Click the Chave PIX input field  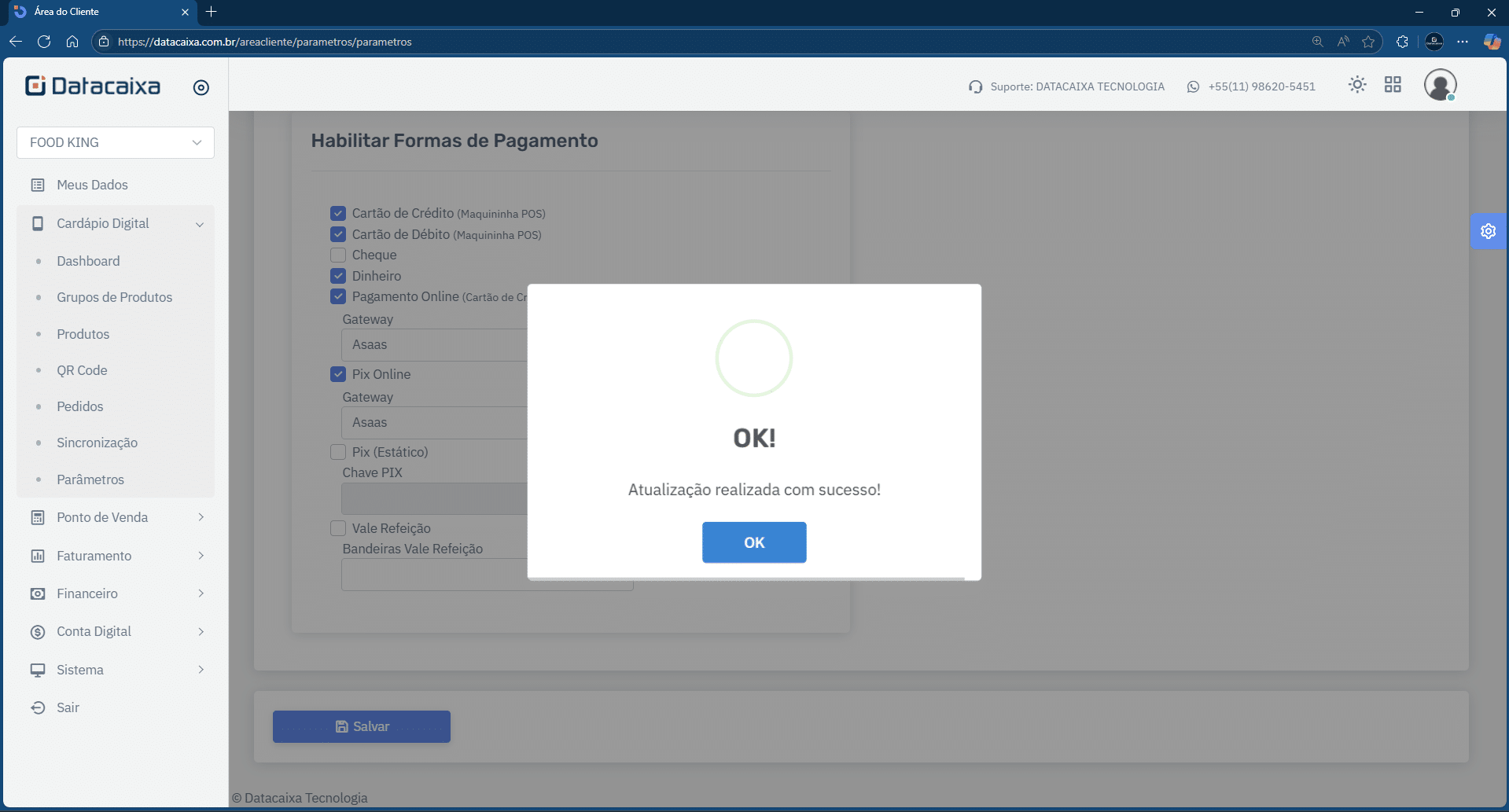pos(434,498)
